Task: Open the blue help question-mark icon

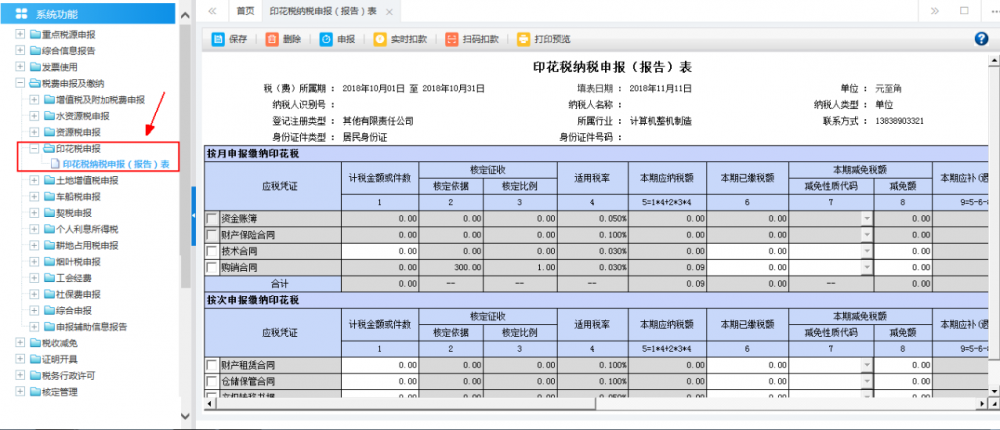Action: [x=982, y=39]
